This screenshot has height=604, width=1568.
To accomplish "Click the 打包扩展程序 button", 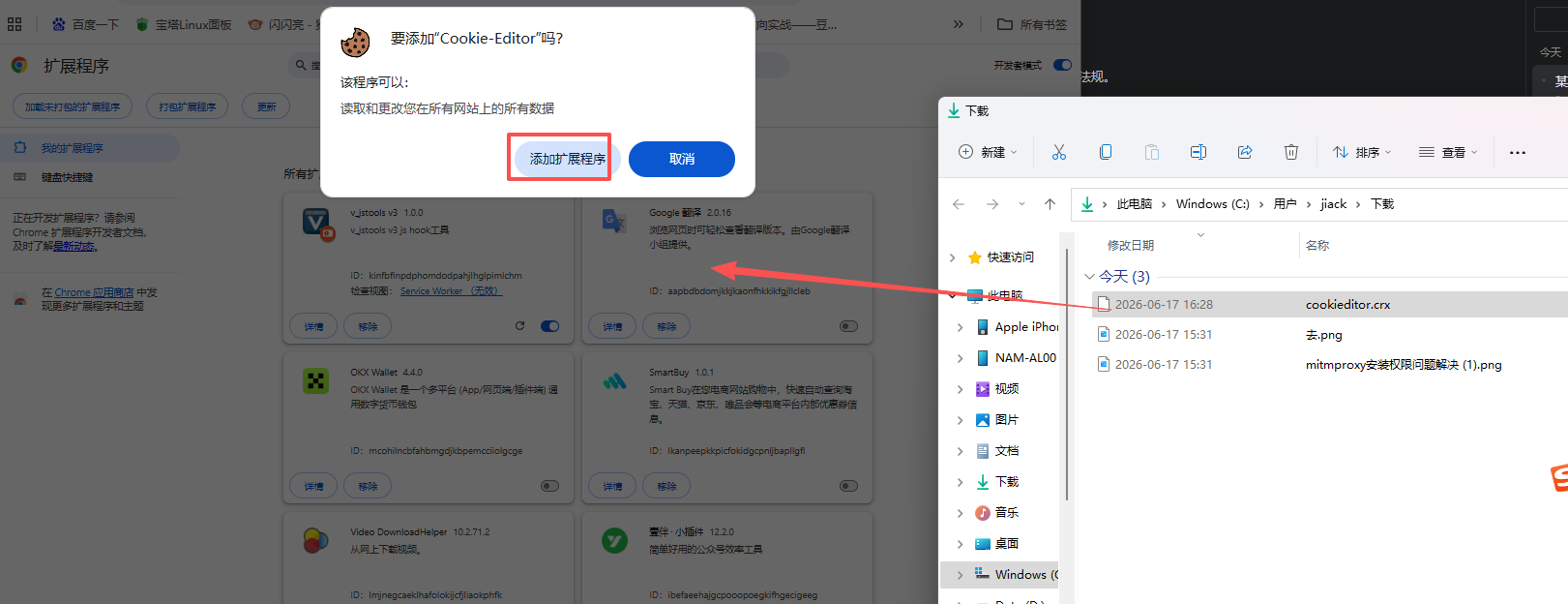I will 187,106.
